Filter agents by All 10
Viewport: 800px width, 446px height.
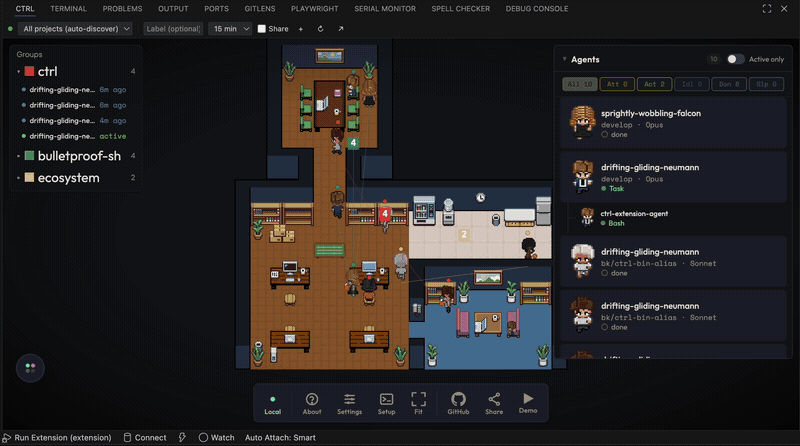pos(580,84)
